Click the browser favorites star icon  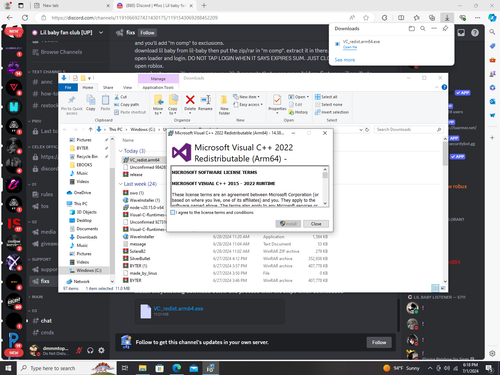click(366, 18)
